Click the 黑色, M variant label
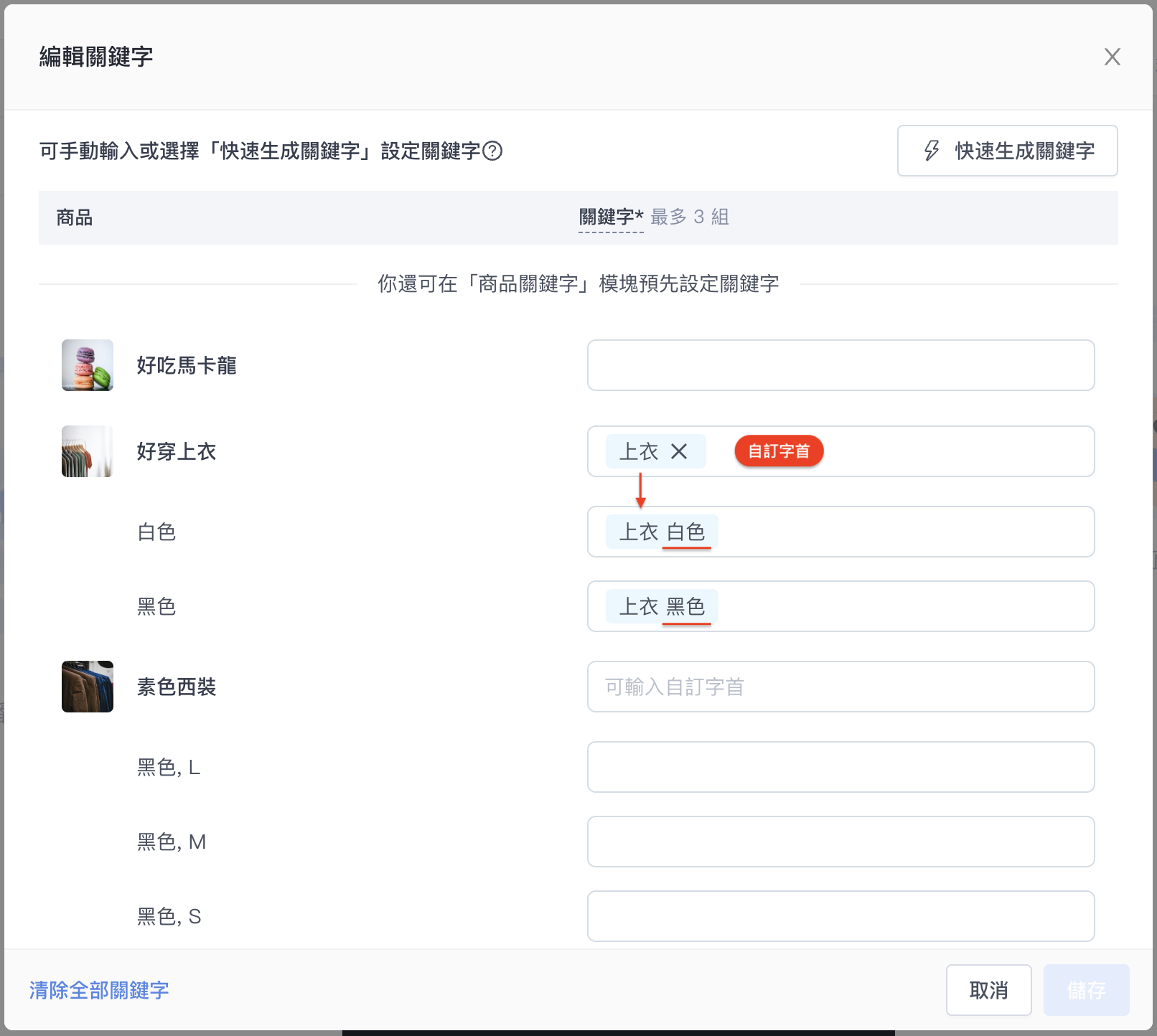 [172, 842]
